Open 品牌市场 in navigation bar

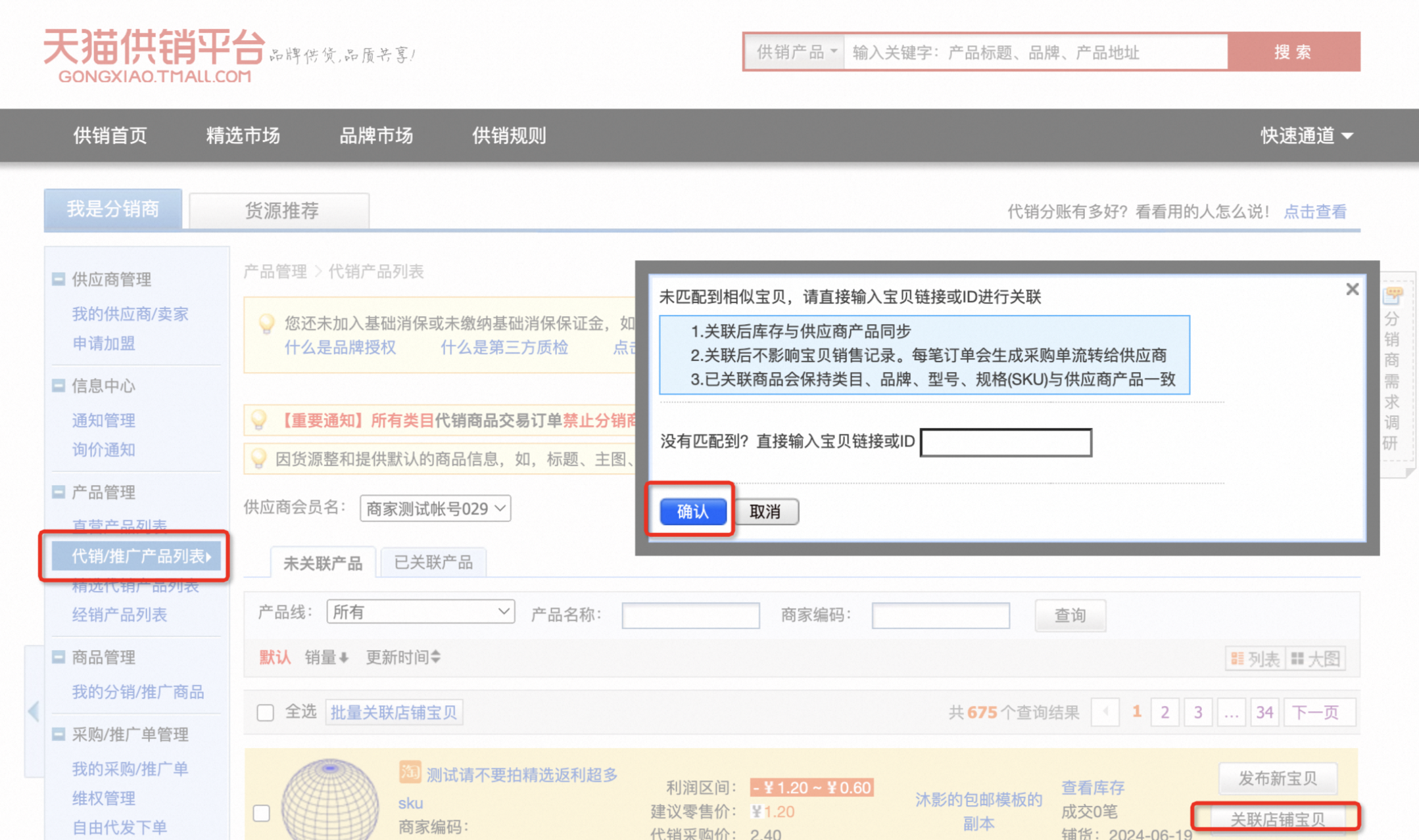(376, 135)
